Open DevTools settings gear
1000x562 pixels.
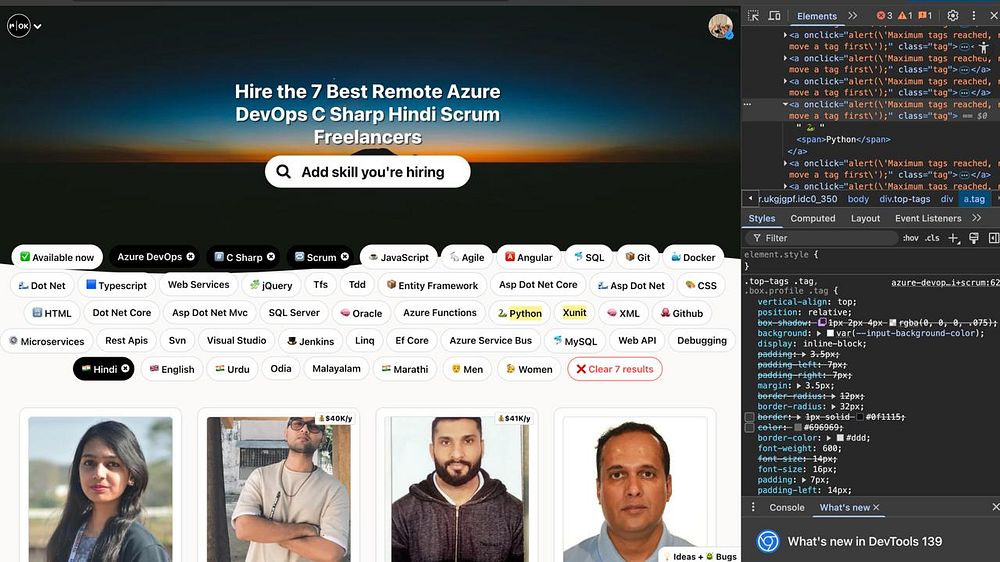[953, 15]
